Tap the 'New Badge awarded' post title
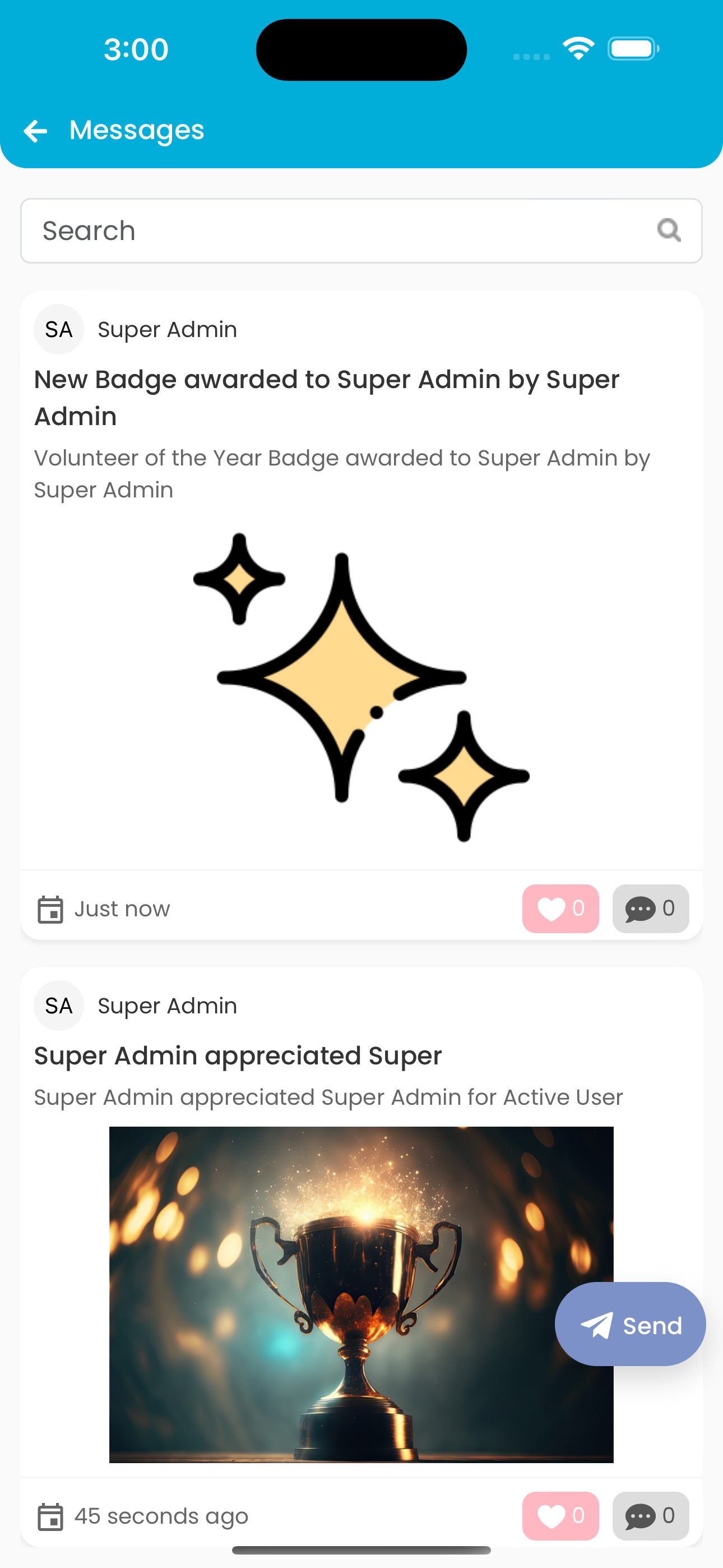This screenshot has width=723, height=1568. click(x=326, y=398)
